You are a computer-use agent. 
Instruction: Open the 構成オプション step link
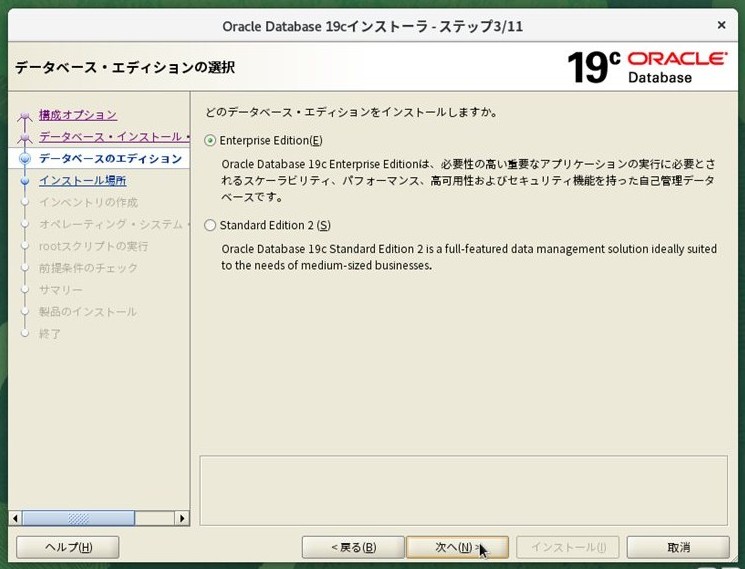click(x=78, y=114)
